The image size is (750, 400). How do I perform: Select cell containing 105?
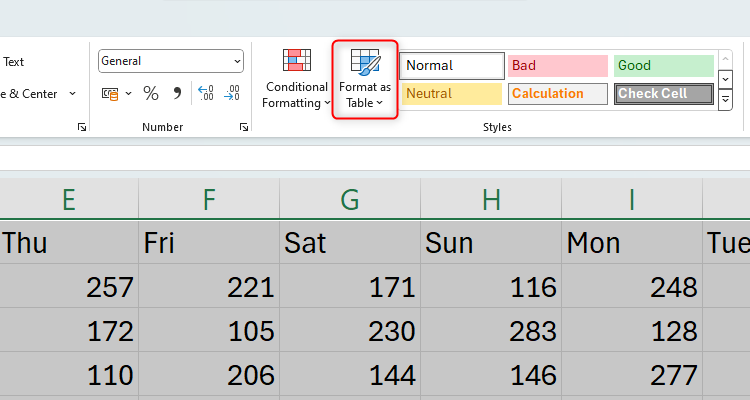click(209, 330)
